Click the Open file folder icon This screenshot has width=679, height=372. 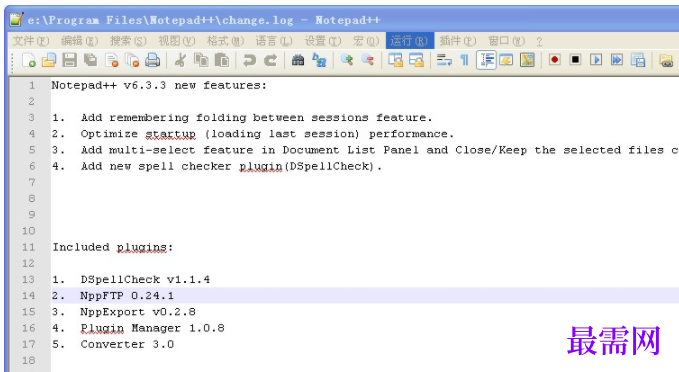(x=49, y=60)
